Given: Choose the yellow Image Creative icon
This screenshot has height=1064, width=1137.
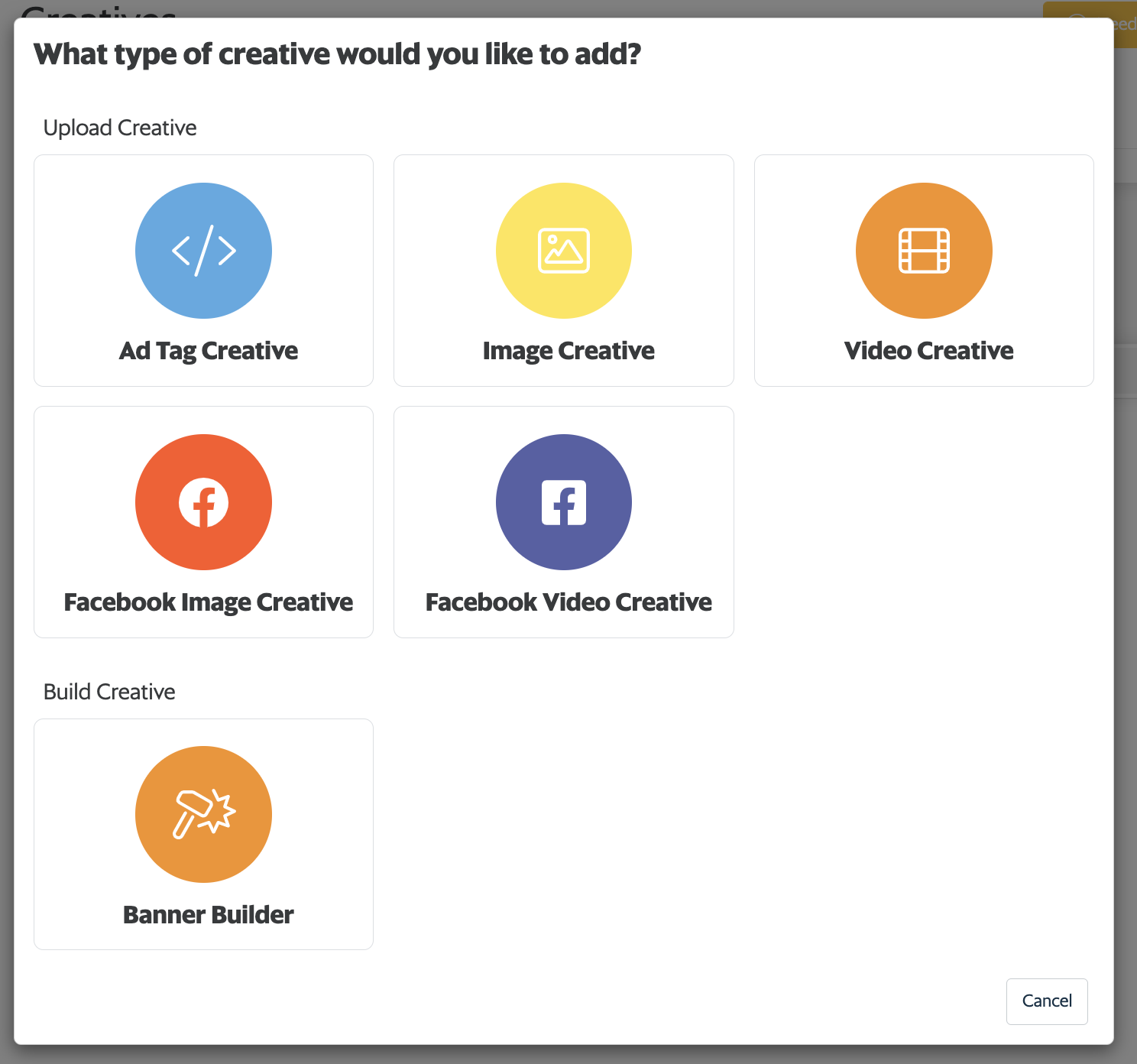Looking at the screenshot, I should point(564,251).
